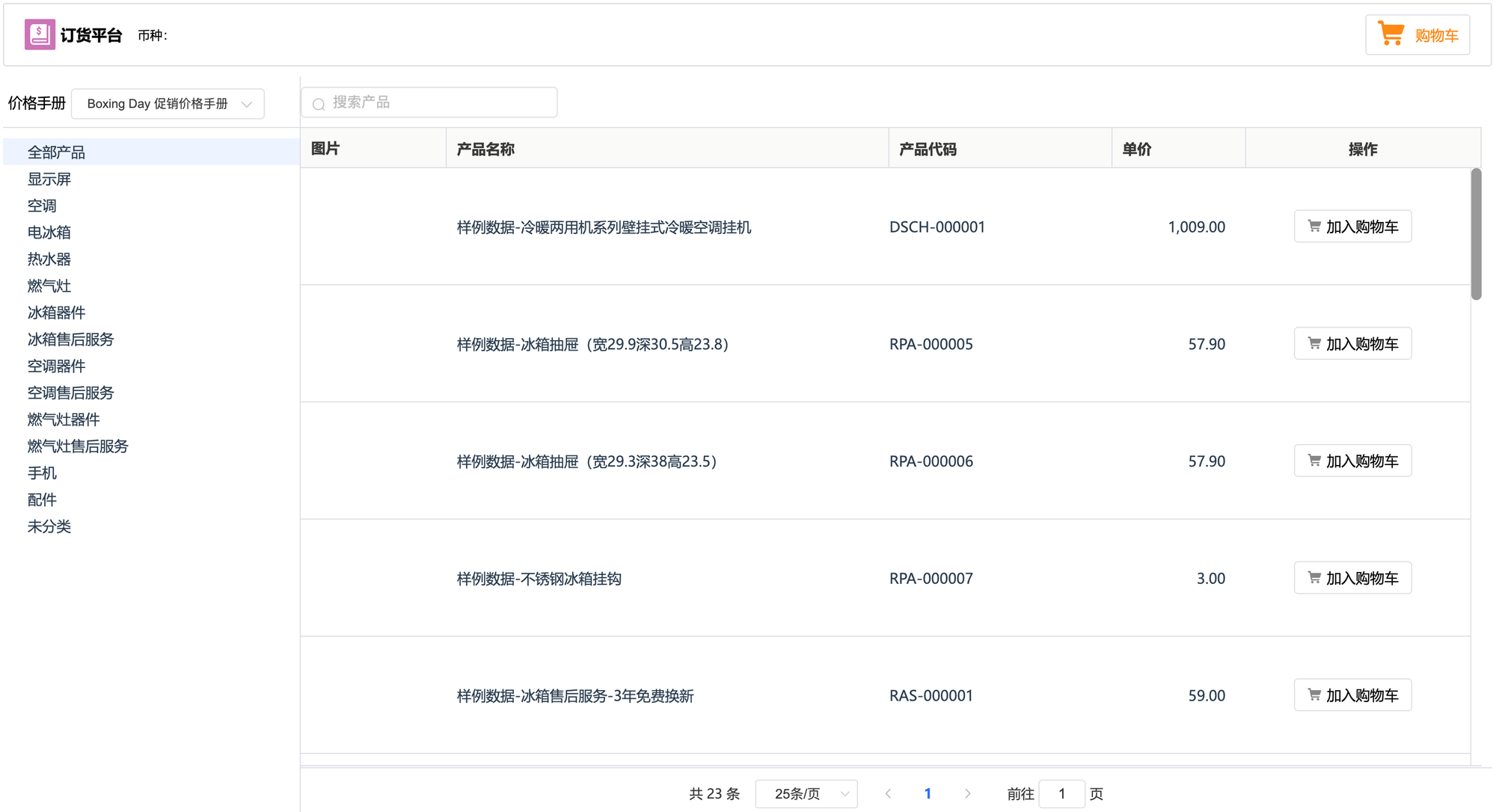Viewport: 1496px width, 812px height.
Task: Click page number 1 in pagination
Action: [928, 793]
